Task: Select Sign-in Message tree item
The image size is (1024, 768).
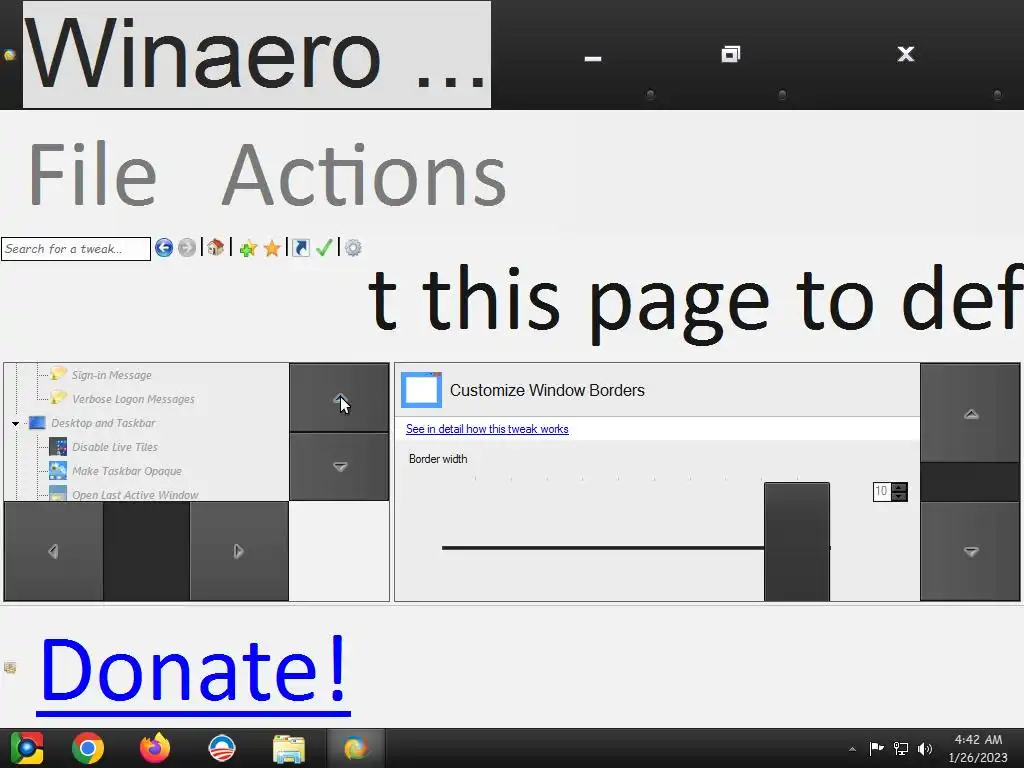Action: click(112, 375)
